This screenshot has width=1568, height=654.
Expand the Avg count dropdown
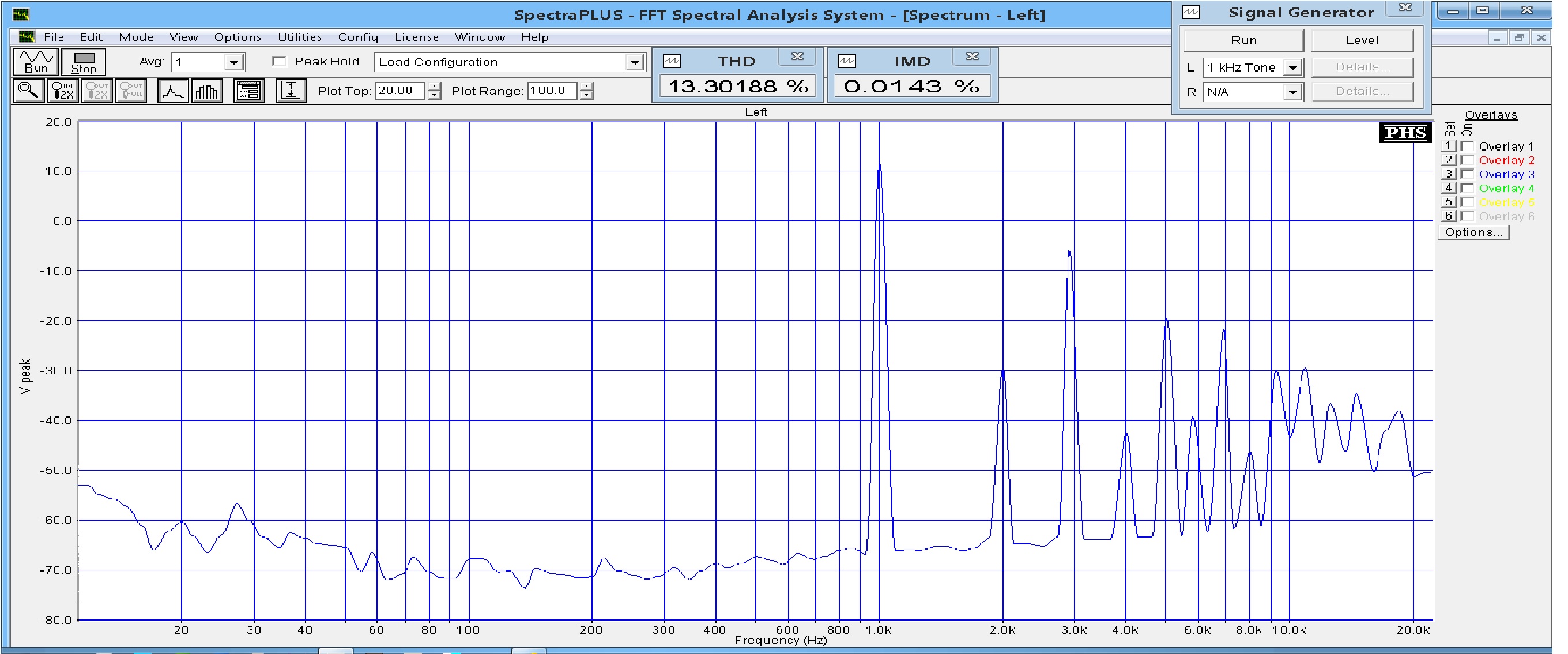point(233,62)
